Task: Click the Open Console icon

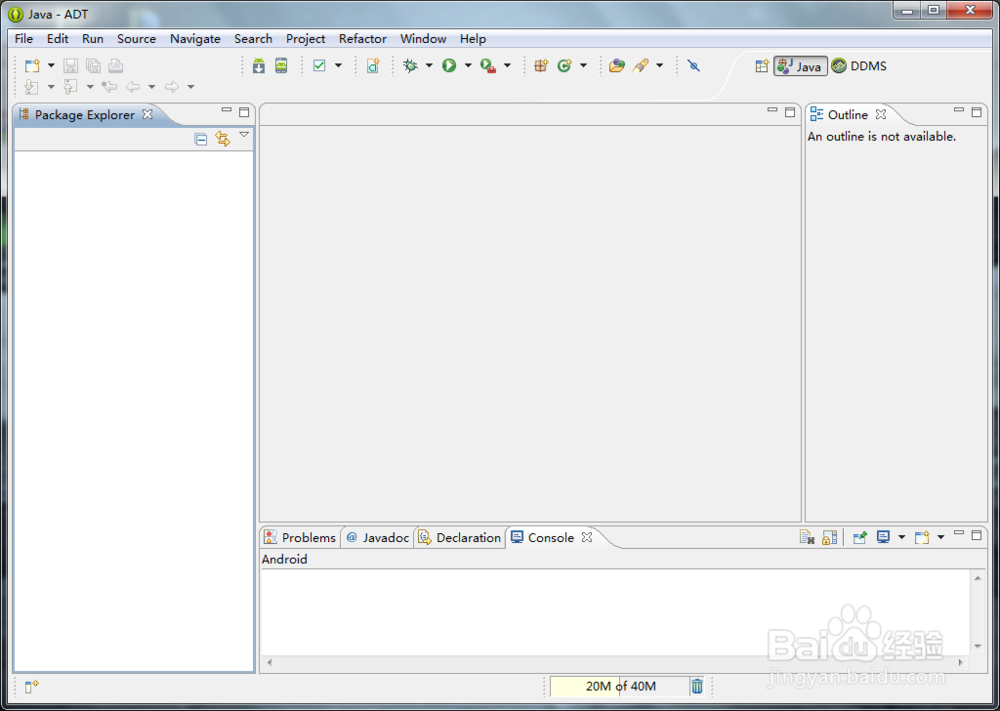Action: [x=922, y=538]
